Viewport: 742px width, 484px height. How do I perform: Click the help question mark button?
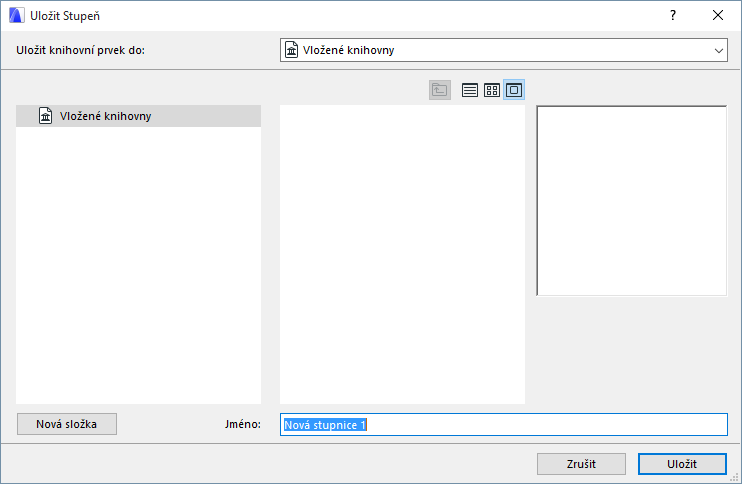click(673, 16)
